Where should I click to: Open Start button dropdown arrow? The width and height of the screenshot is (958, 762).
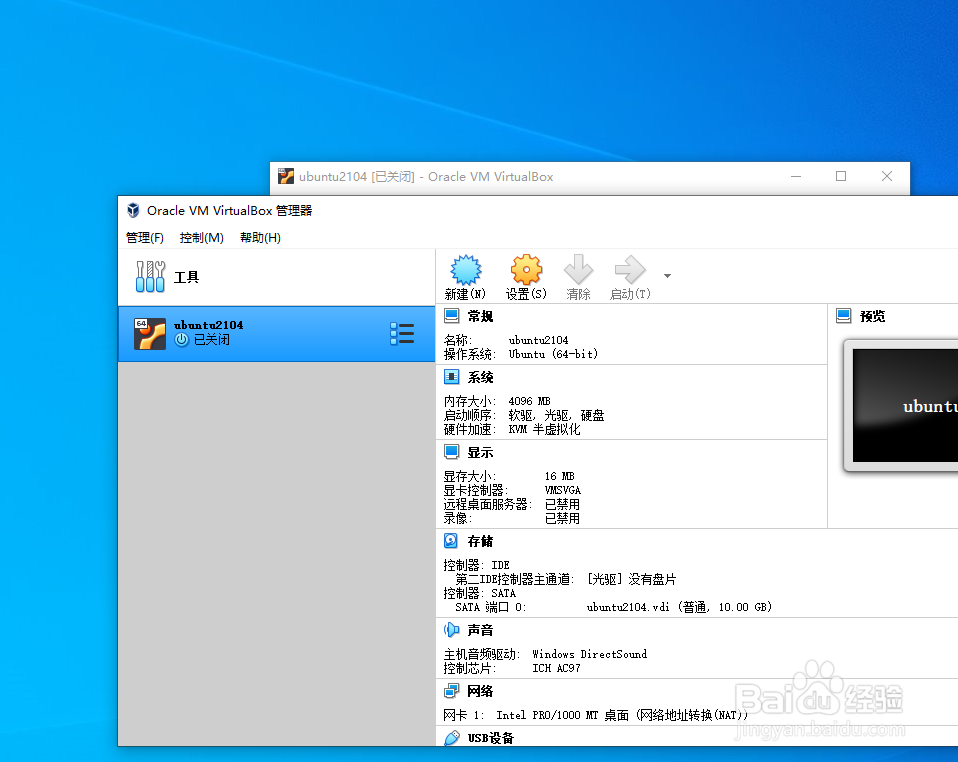667,276
